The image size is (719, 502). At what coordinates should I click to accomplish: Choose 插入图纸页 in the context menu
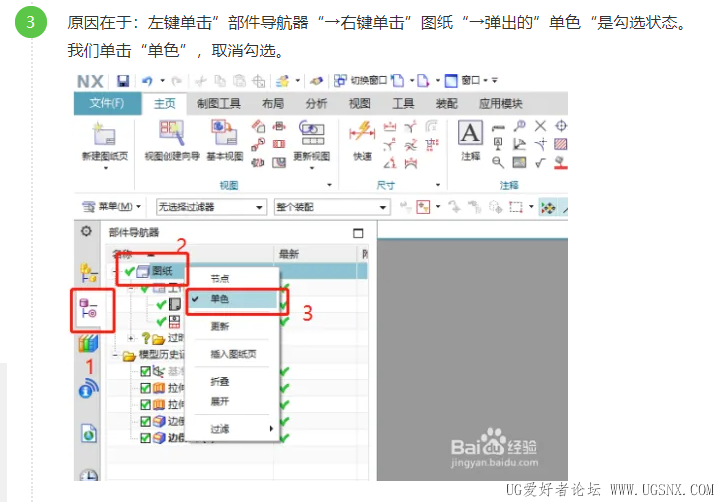233,354
